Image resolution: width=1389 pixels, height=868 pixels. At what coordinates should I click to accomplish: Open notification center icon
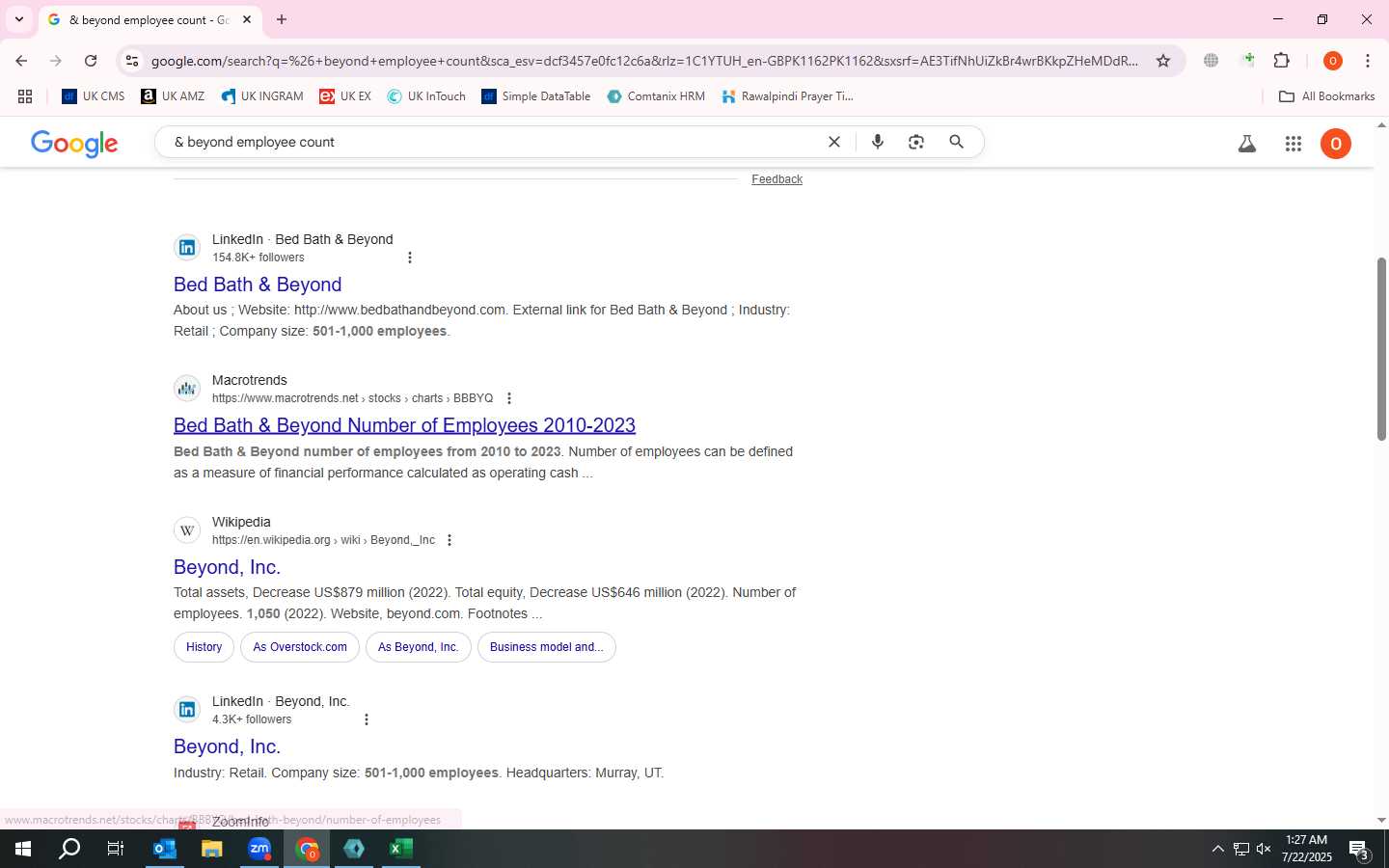[x=1360, y=850]
